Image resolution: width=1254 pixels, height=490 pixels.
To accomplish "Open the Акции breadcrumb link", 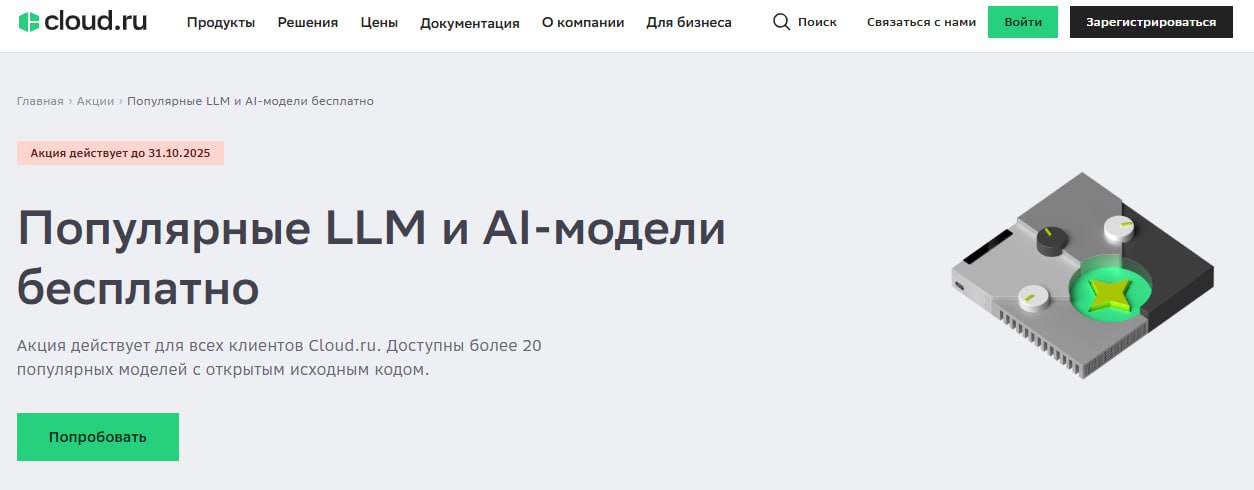I will pos(95,101).
